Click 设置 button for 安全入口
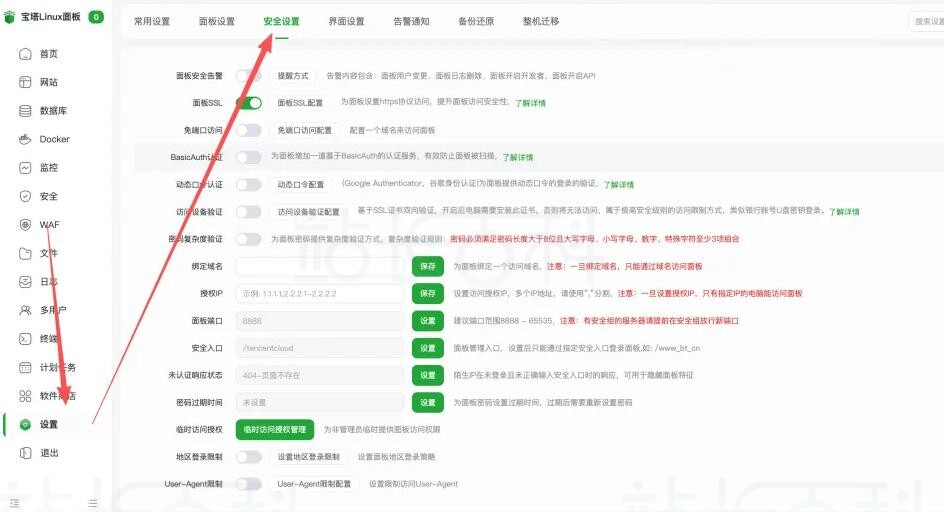The height and width of the screenshot is (512, 944). coord(428,348)
